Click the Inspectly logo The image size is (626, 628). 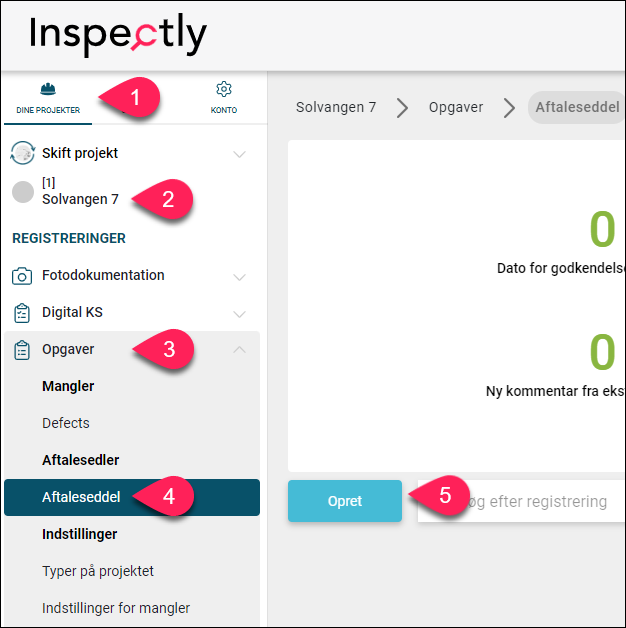point(118,35)
